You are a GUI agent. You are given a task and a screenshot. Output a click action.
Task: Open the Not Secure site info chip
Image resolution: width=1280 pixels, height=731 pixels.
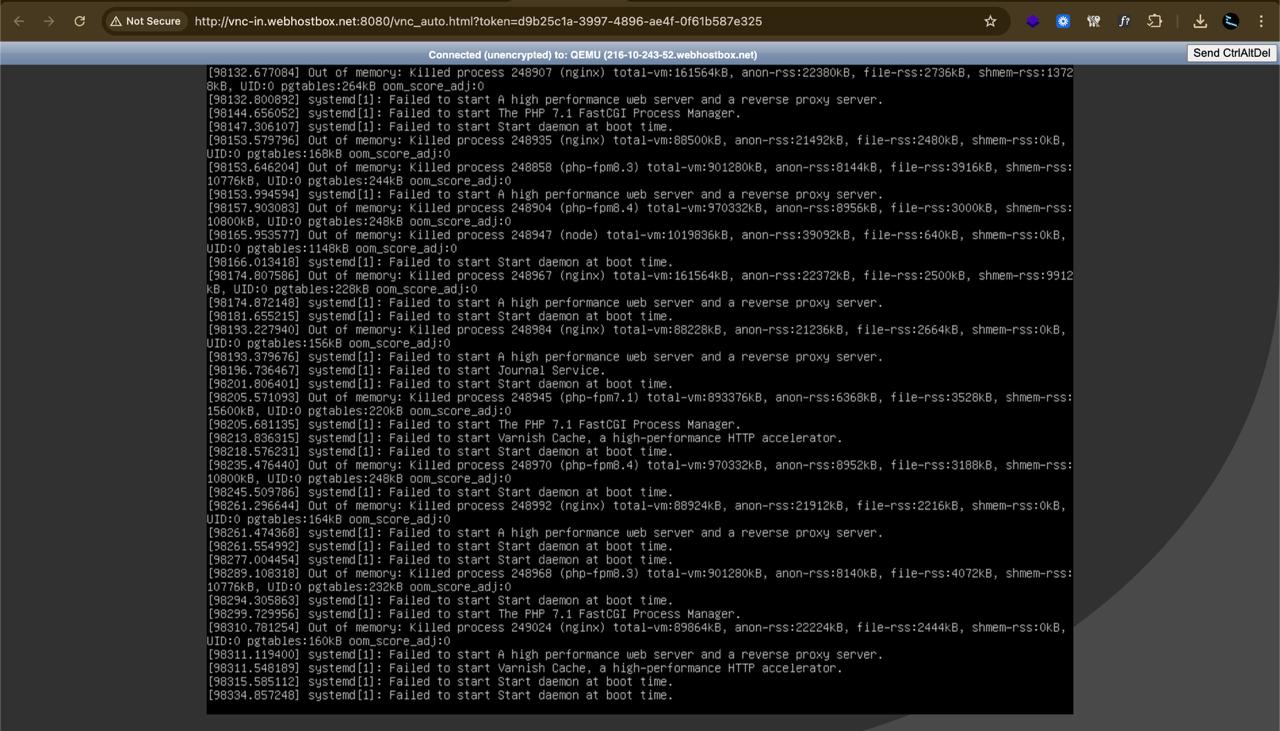click(146, 21)
